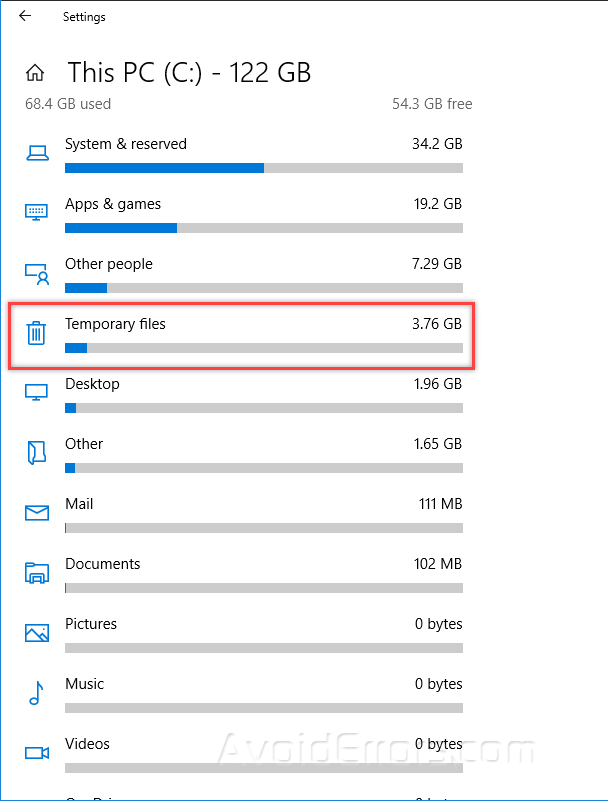This screenshot has height=801, width=608.
Task: Click the Desktop storage usage bar
Action: tap(263, 408)
